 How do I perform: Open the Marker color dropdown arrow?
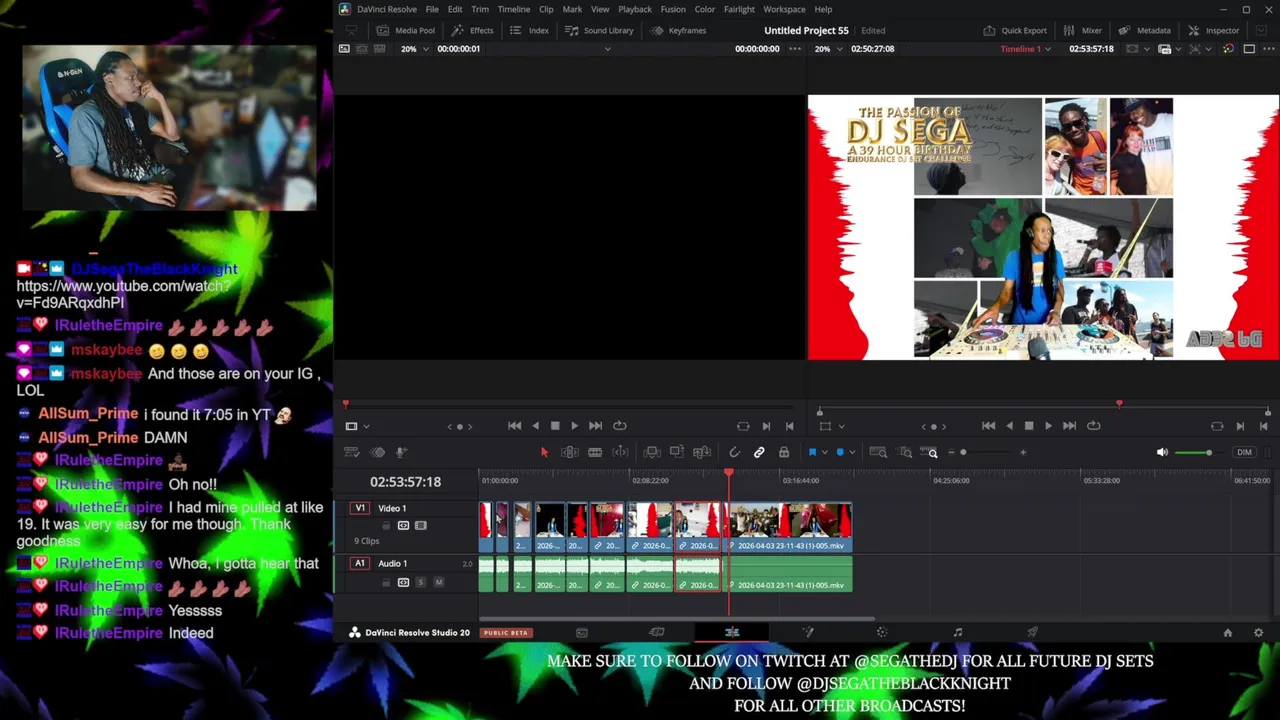click(x=852, y=453)
